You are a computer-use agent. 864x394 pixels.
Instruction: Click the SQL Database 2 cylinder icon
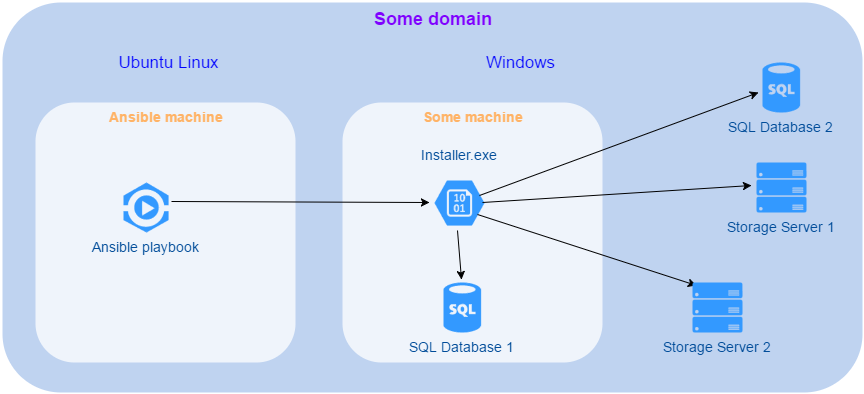(781, 88)
